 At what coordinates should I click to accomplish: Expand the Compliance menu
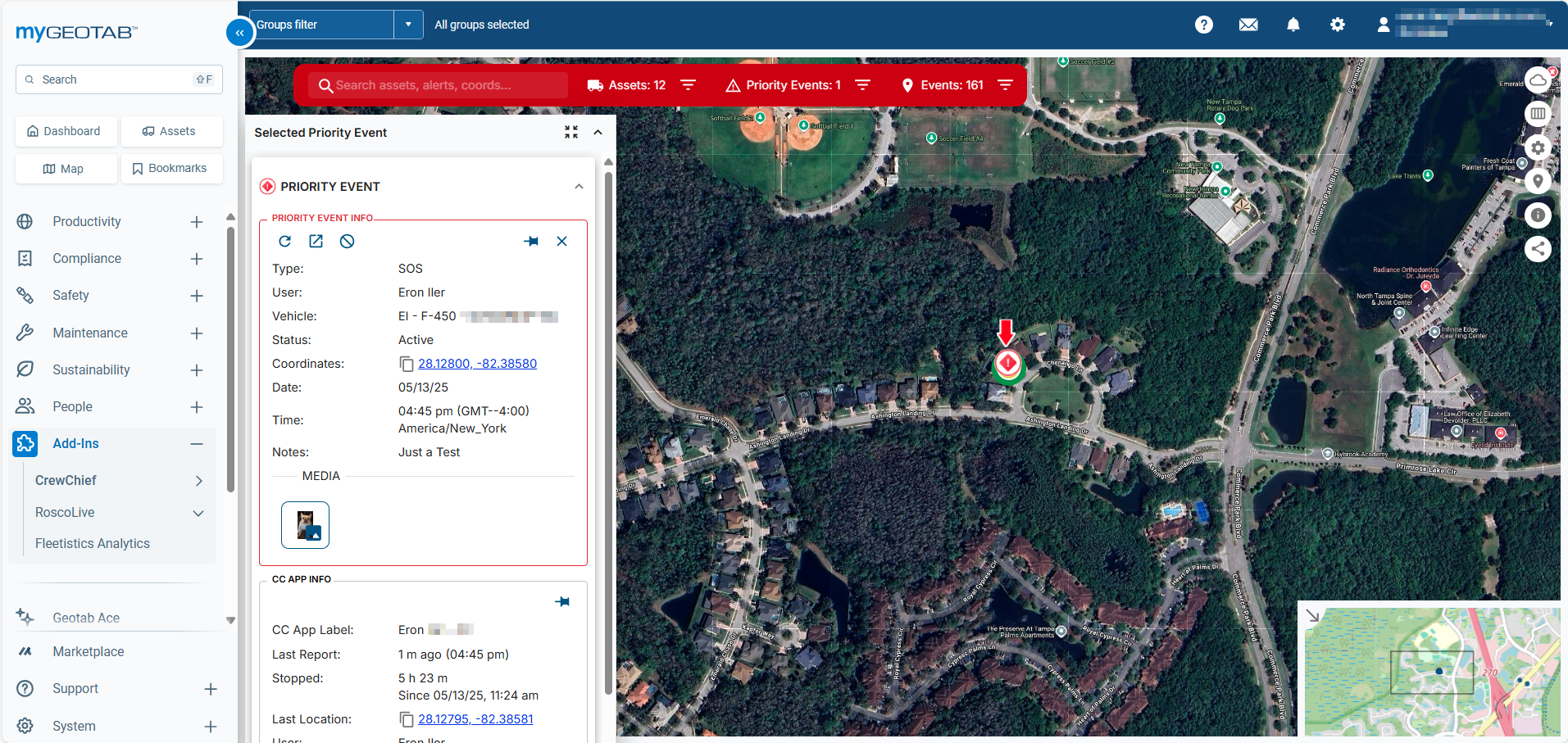tap(197, 259)
